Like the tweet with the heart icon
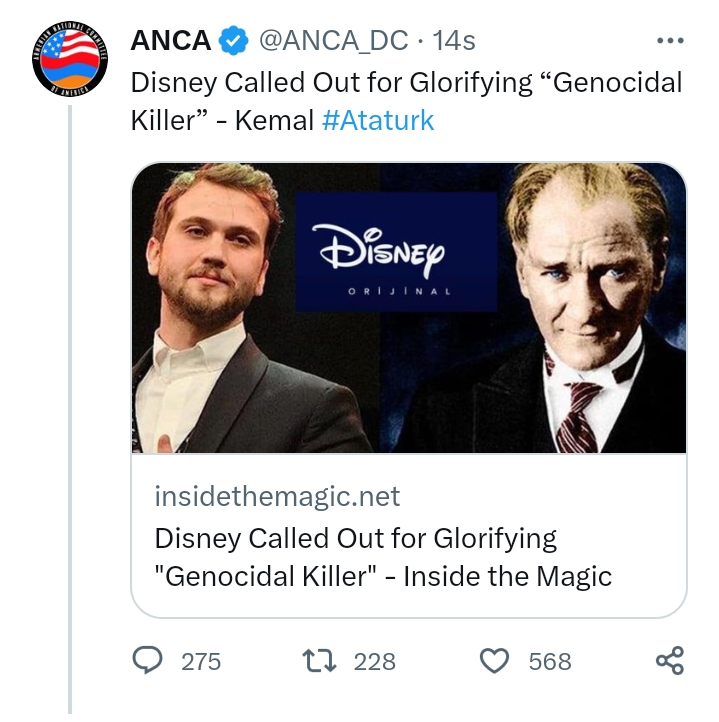The height and width of the screenshot is (722, 719). click(495, 660)
